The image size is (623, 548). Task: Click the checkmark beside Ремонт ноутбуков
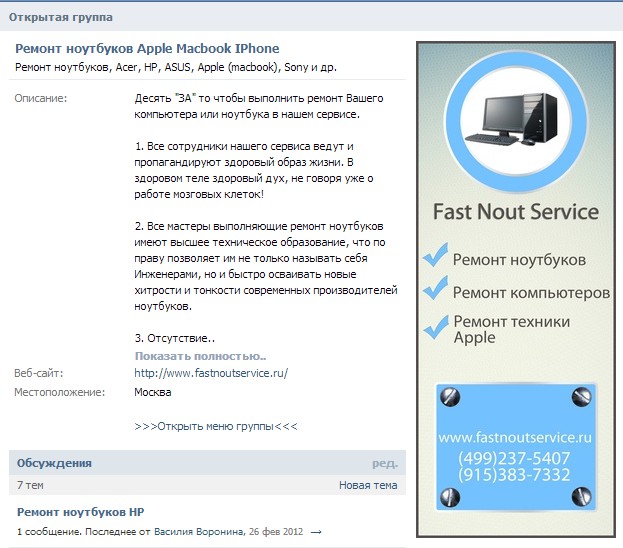click(435, 255)
